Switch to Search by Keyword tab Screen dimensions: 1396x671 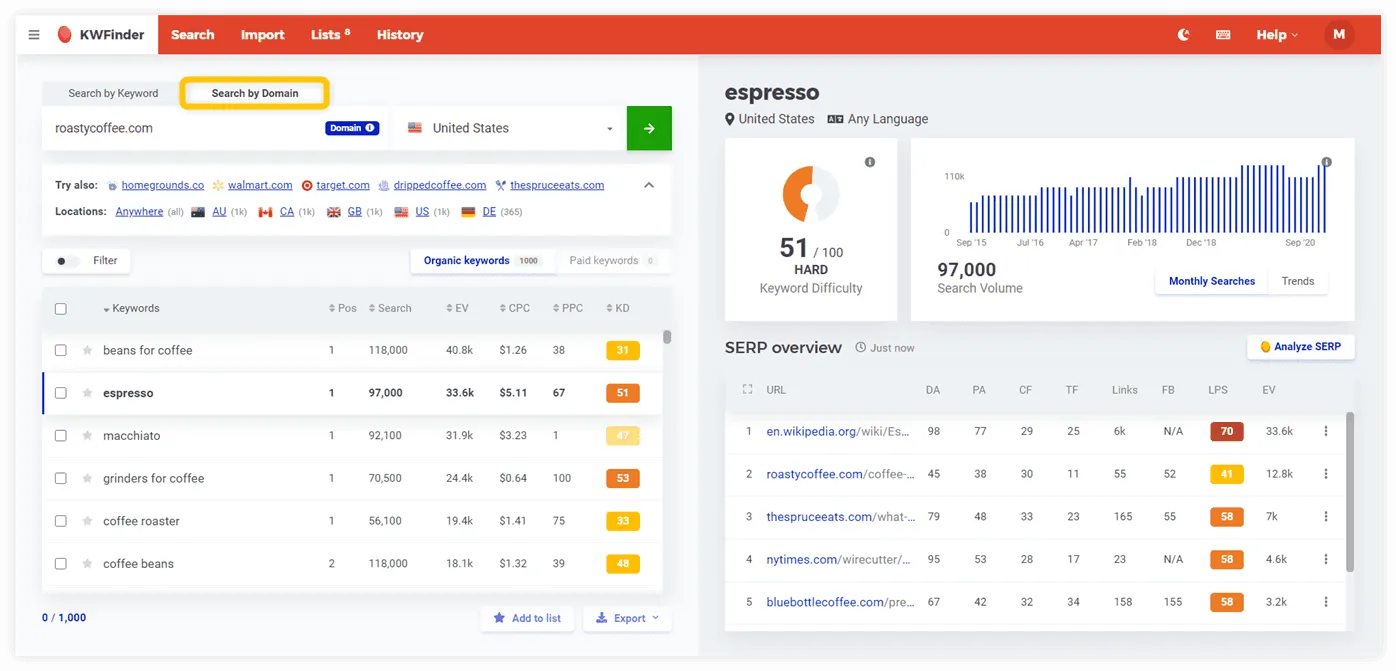coord(113,93)
